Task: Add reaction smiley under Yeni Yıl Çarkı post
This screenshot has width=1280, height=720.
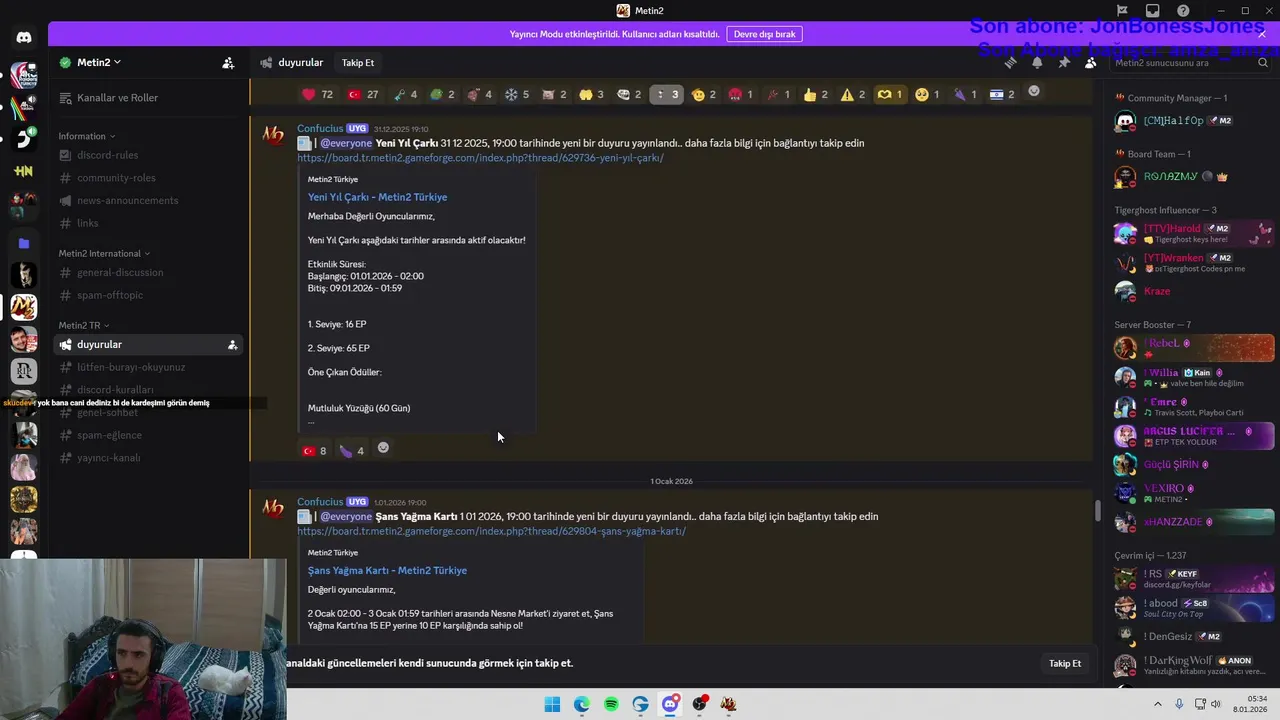Action: click(x=383, y=448)
